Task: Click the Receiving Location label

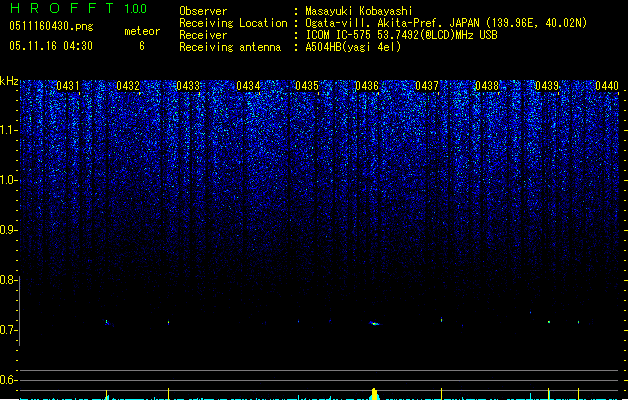Action: coord(233,23)
